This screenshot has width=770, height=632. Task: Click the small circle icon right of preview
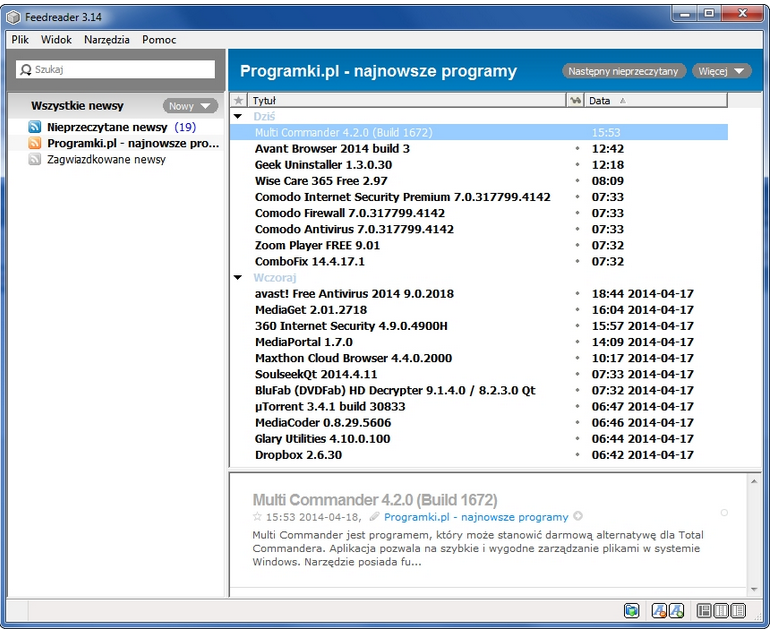coord(724,513)
